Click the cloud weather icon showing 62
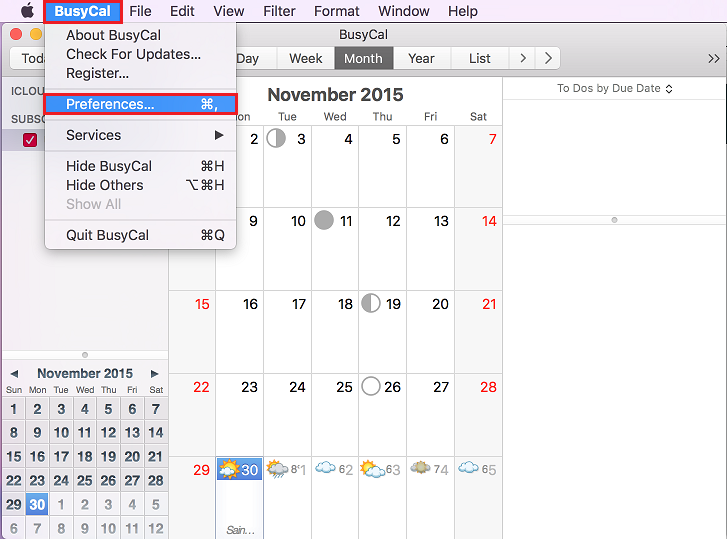The height and width of the screenshot is (539, 727). click(x=325, y=468)
